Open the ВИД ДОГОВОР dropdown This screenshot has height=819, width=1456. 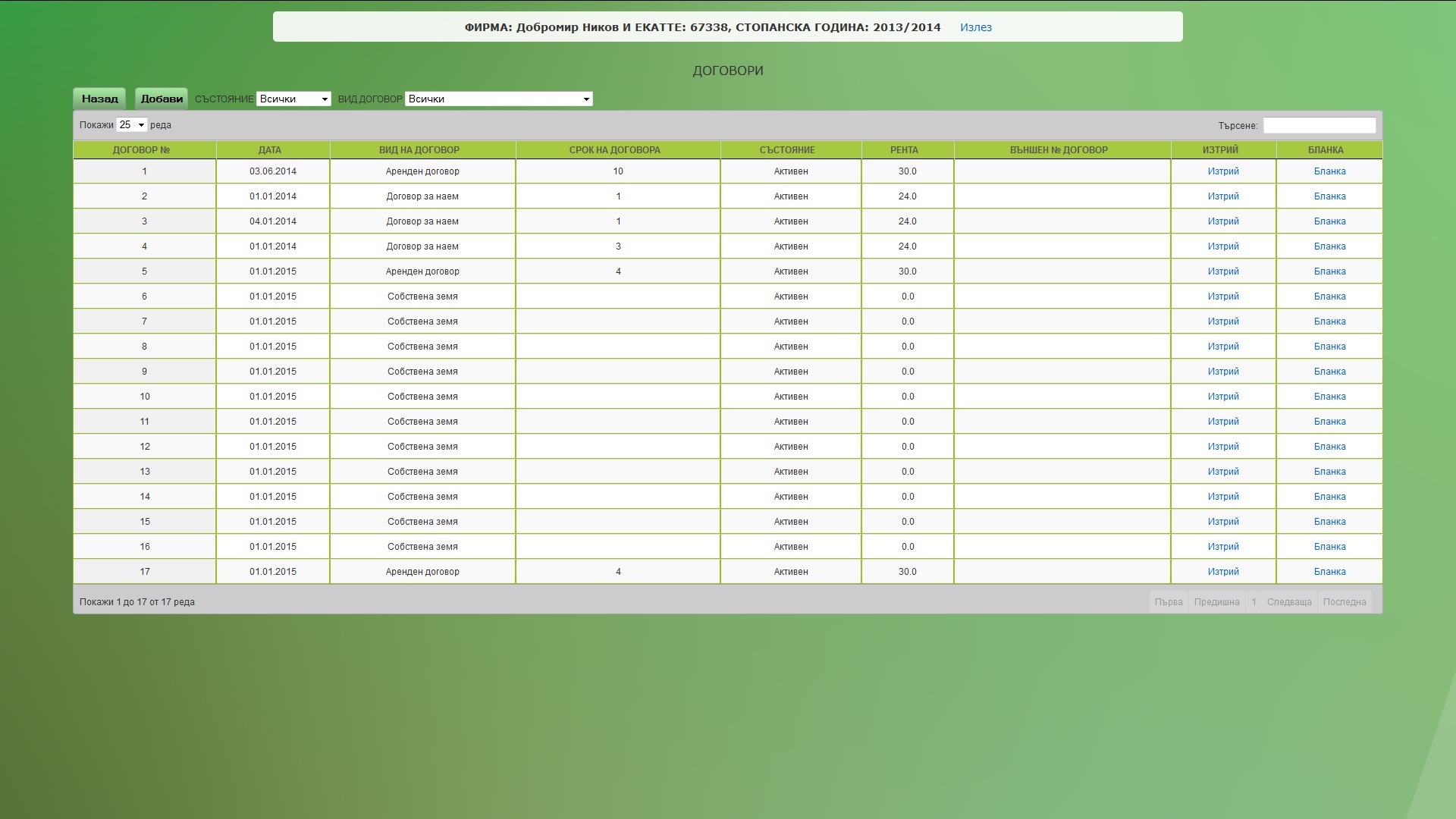click(498, 99)
